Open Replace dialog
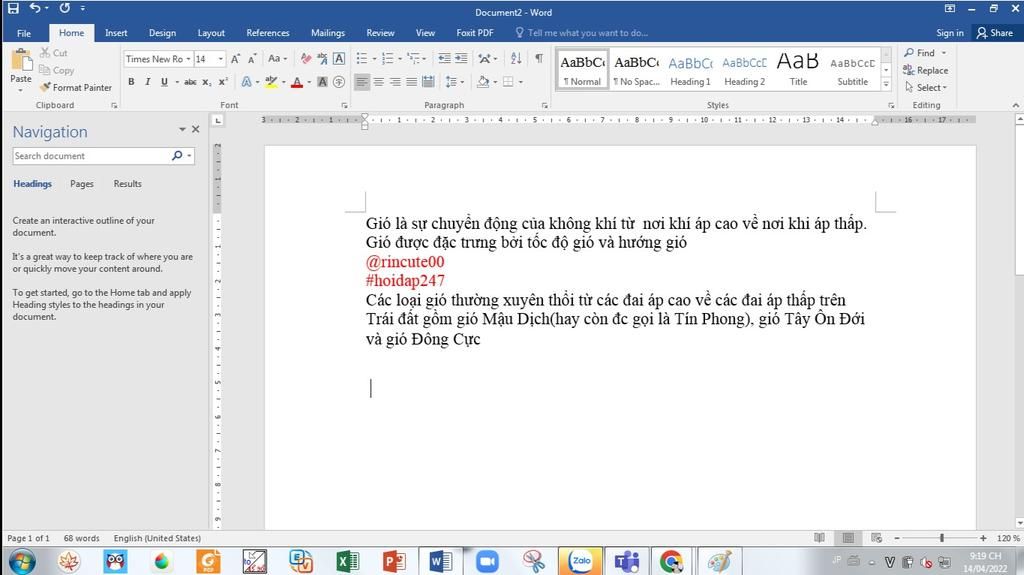 tap(925, 70)
